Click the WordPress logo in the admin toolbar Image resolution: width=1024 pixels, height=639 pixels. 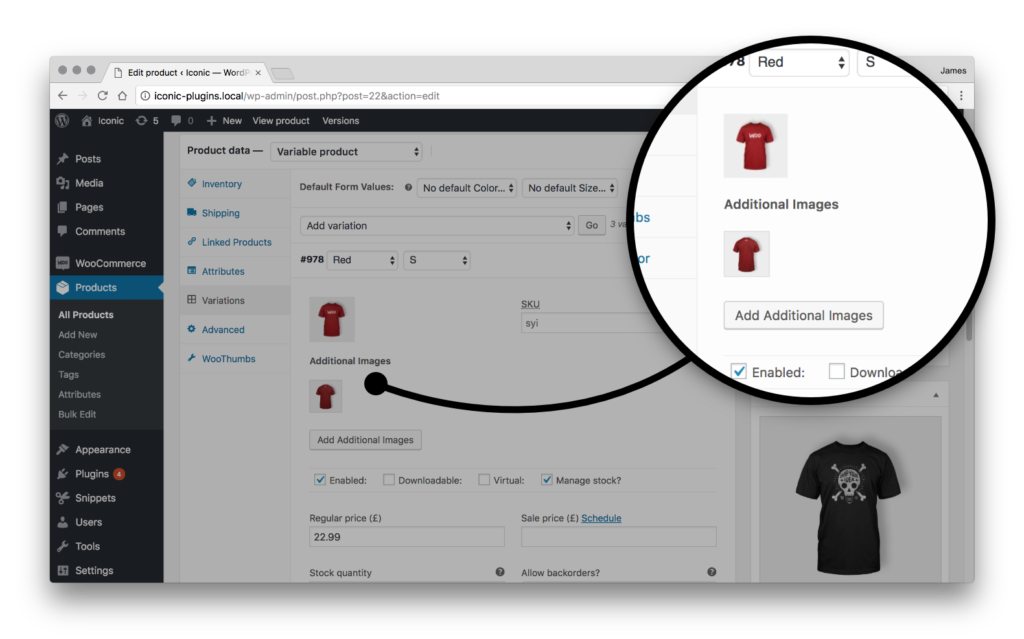(60, 120)
